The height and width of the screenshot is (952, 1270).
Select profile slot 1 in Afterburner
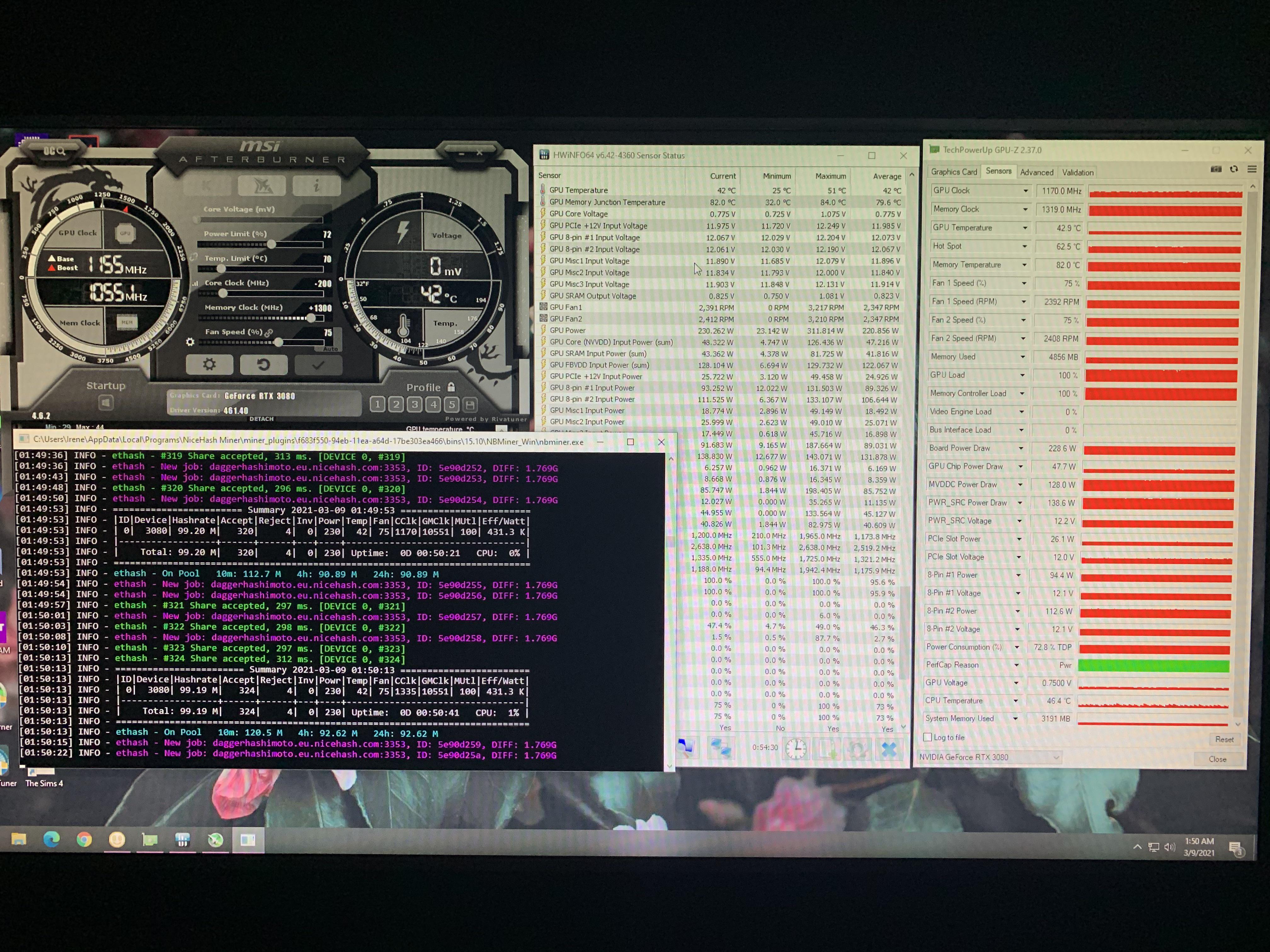pyautogui.click(x=377, y=405)
